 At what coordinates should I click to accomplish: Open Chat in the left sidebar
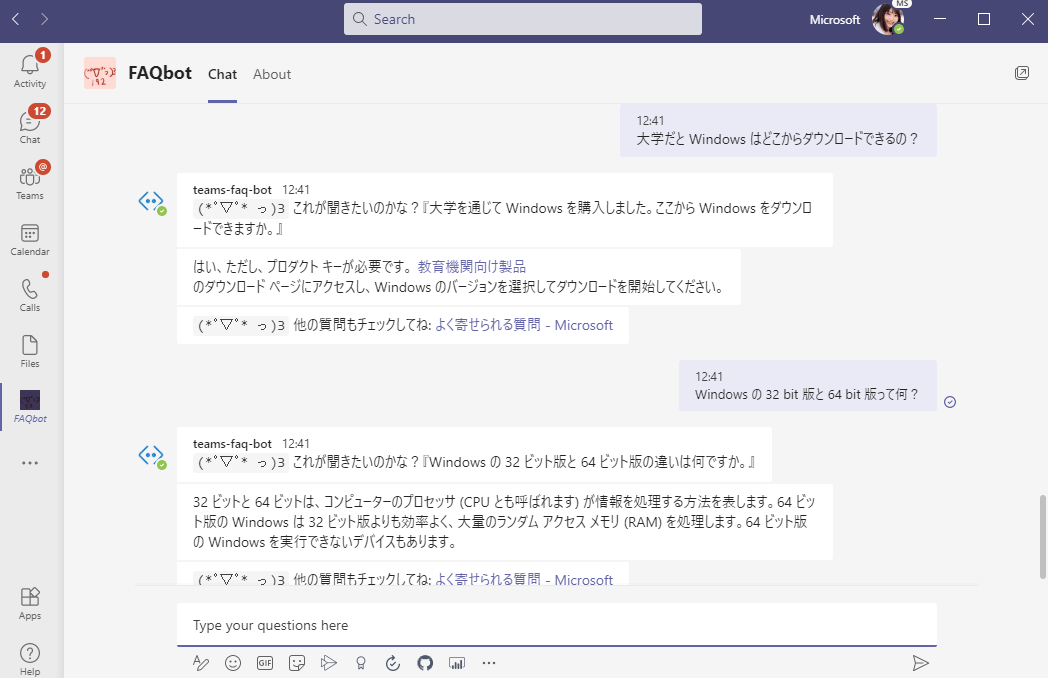pyautogui.click(x=30, y=126)
